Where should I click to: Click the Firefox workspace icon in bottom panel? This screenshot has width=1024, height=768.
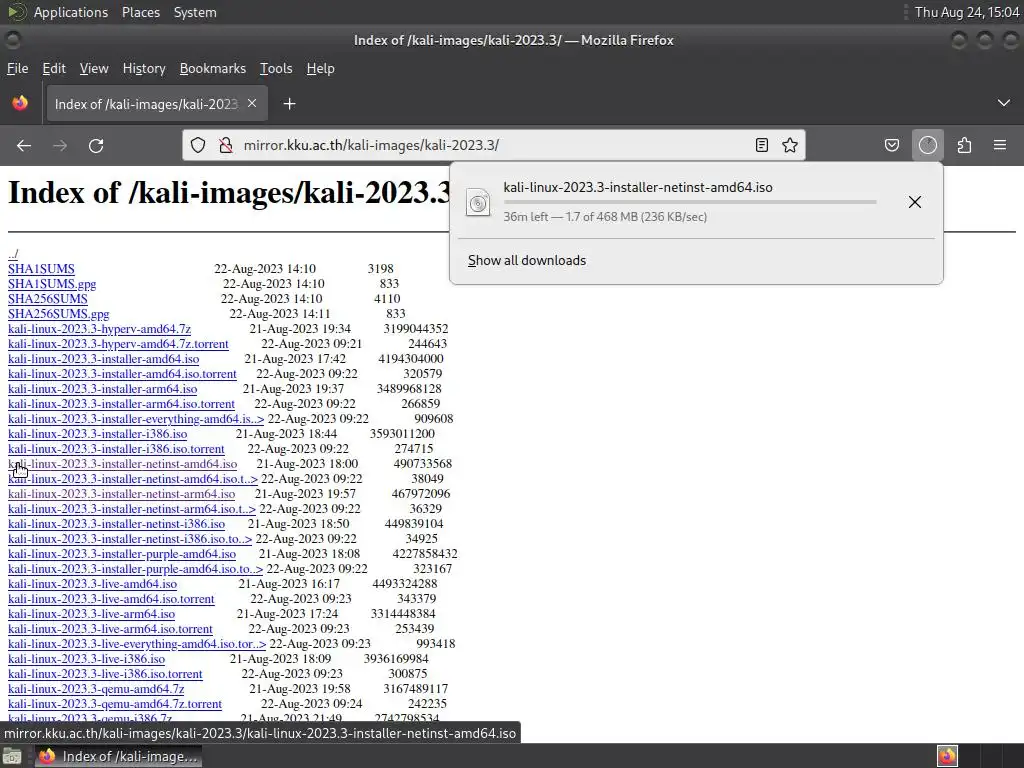[x=948, y=756]
